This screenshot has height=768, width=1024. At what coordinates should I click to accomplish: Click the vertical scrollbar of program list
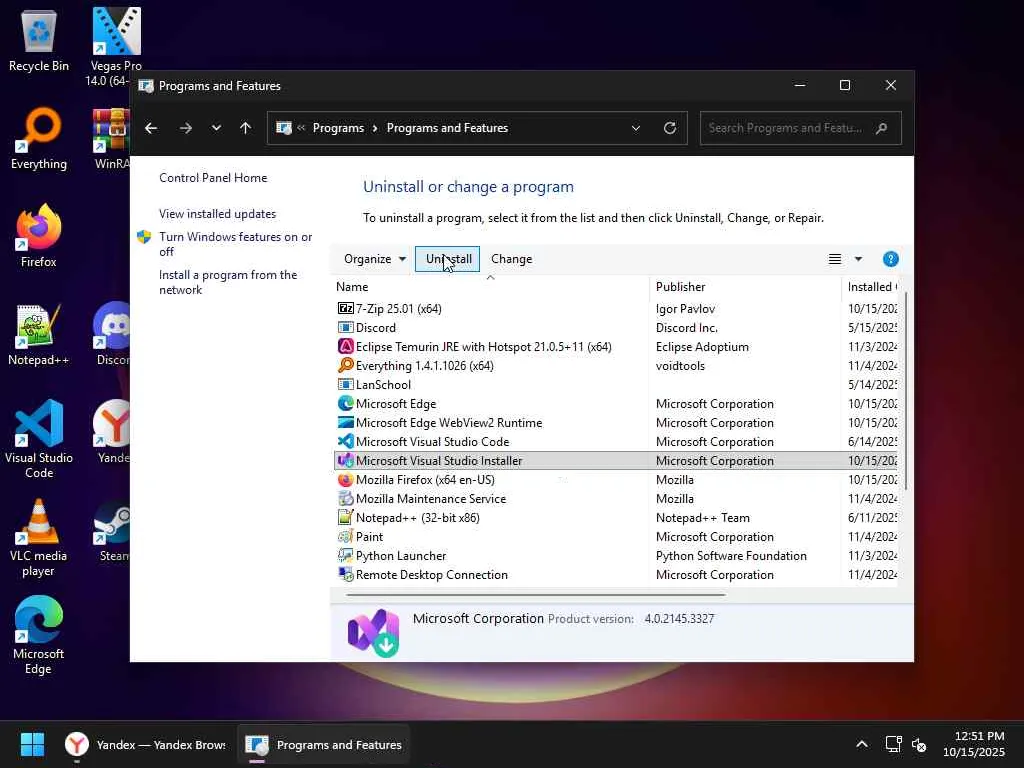click(905, 391)
